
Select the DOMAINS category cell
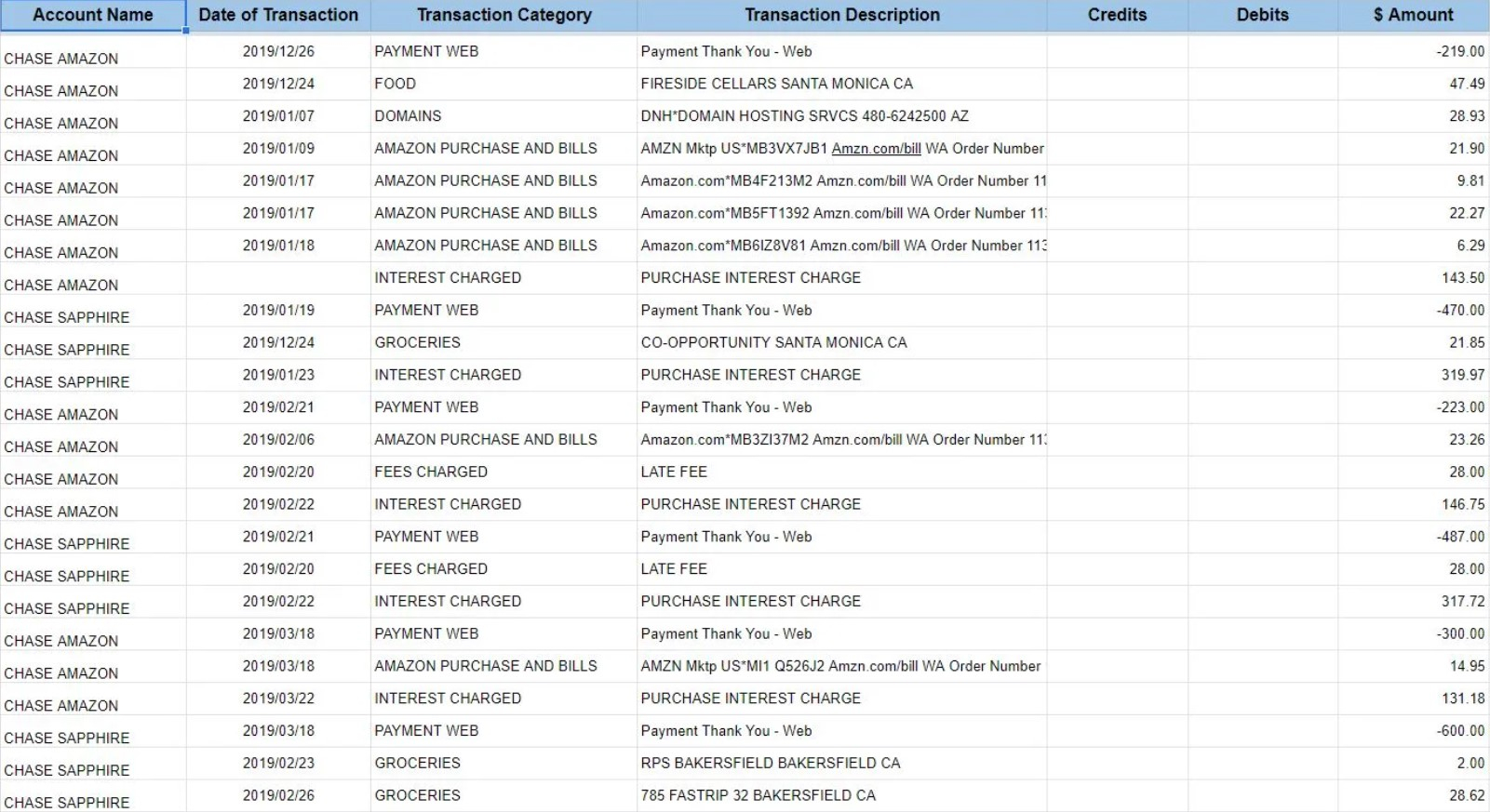point(408,116)
